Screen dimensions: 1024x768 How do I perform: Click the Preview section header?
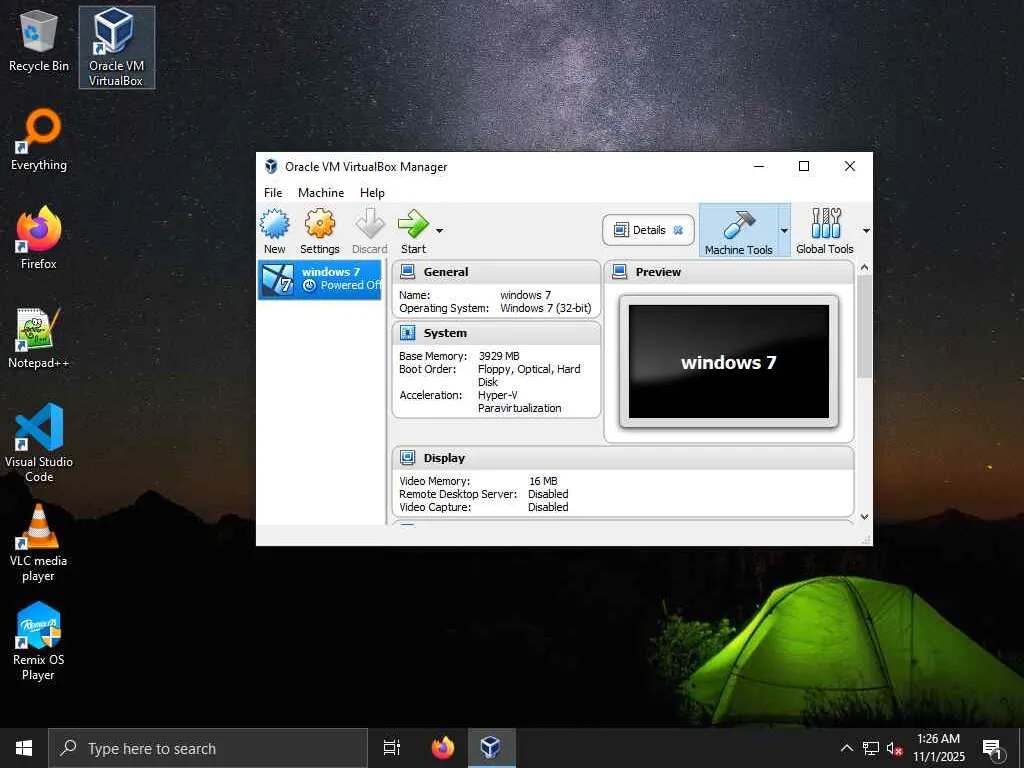click(x=729, y=272)
